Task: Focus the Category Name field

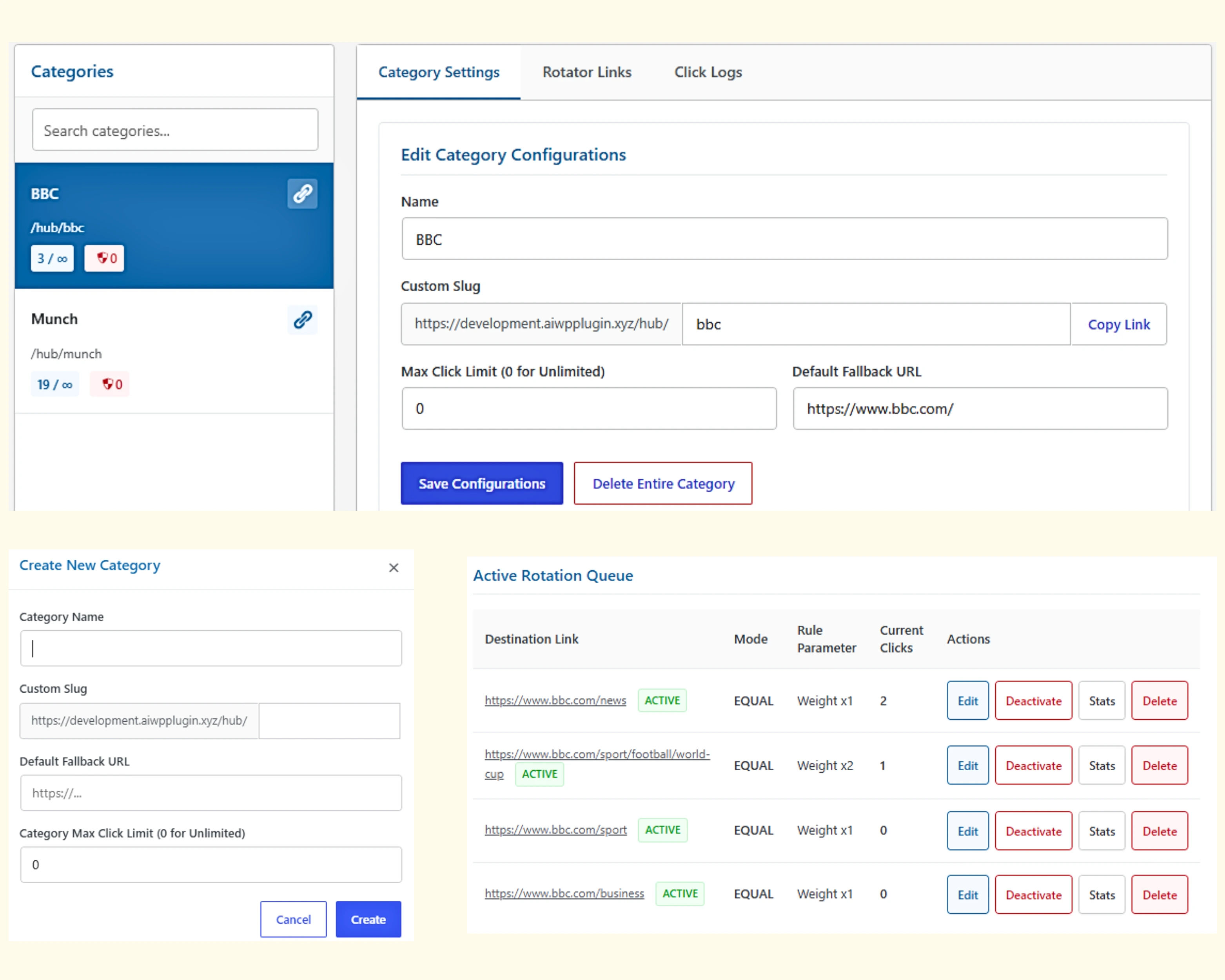Action: 211,648
